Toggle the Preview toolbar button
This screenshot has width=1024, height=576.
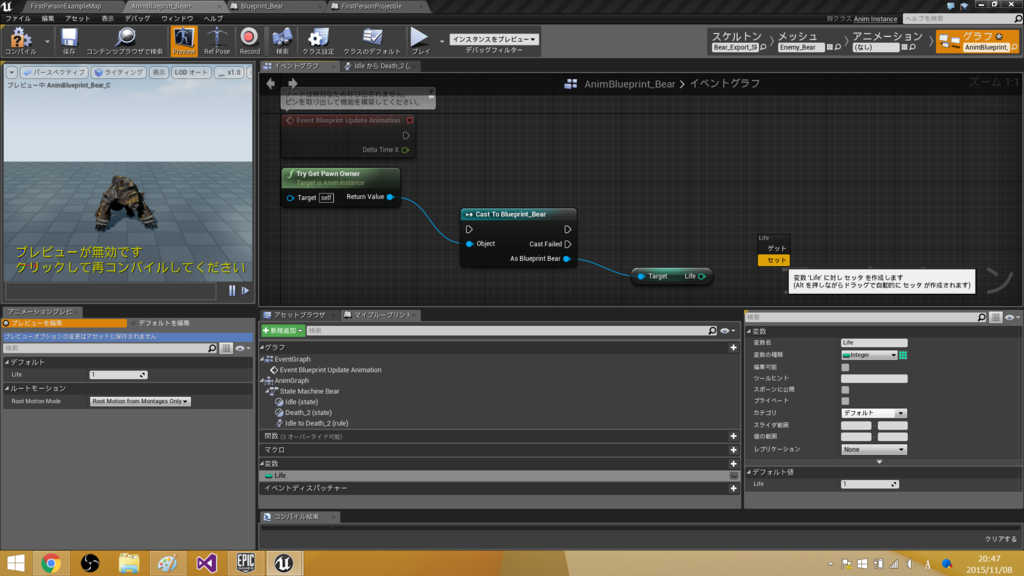(x=184, y=40)
